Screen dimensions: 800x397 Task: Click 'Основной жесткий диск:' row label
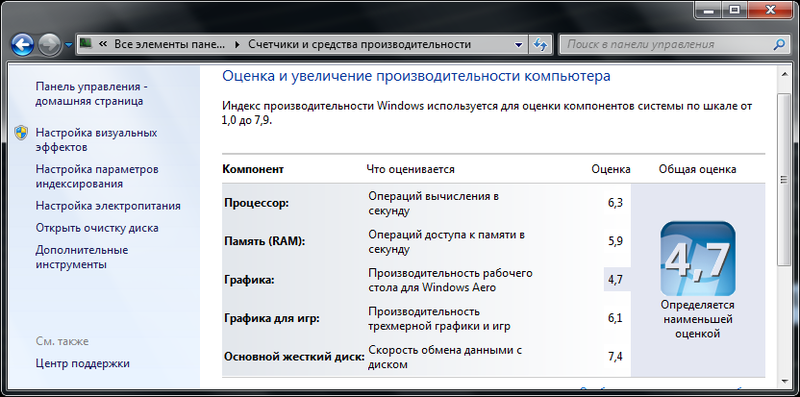(x=294, y=357)
